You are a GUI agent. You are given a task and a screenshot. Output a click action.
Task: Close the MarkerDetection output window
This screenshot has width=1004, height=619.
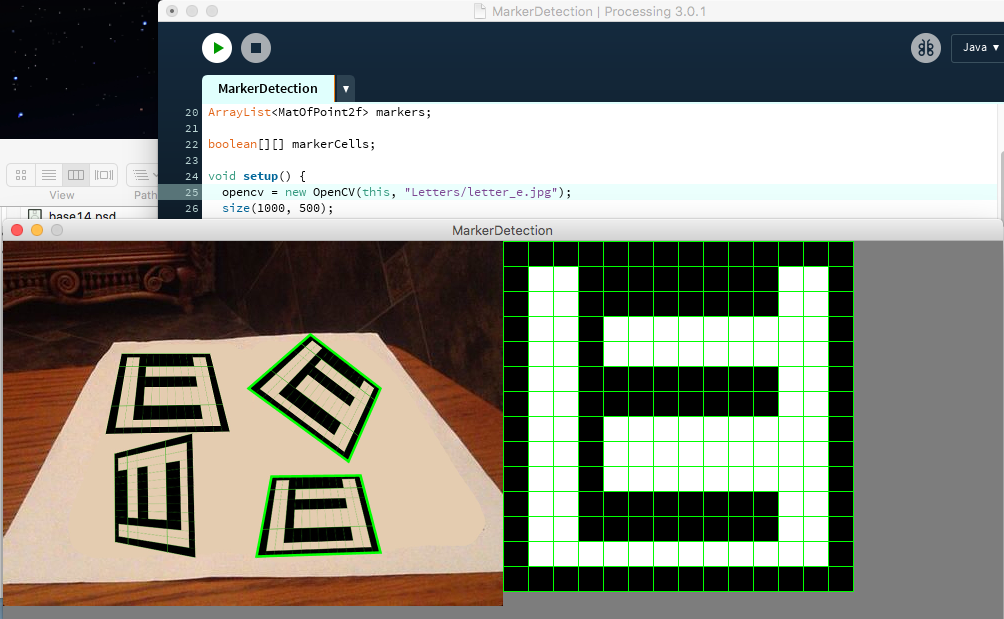click(x=16, y=230)
